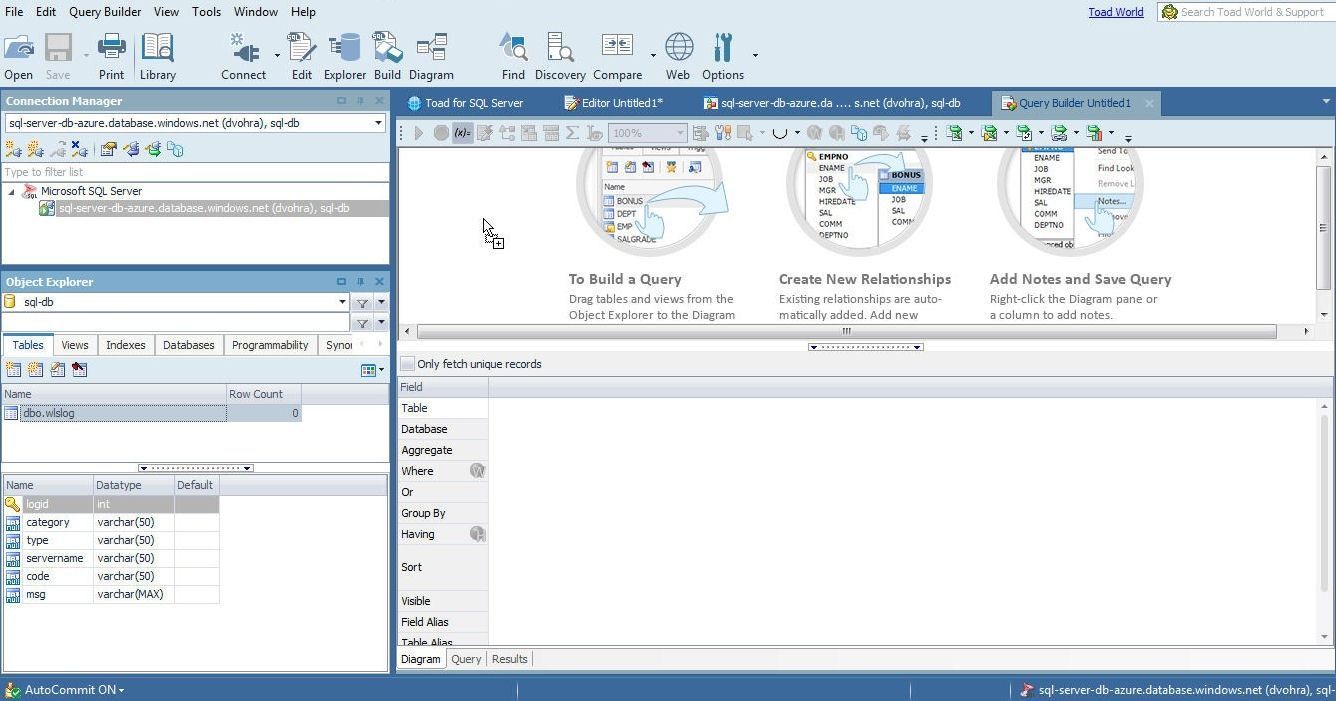
Task: Open the connection dropdown in Connection Manager
Action: point(378,123)
